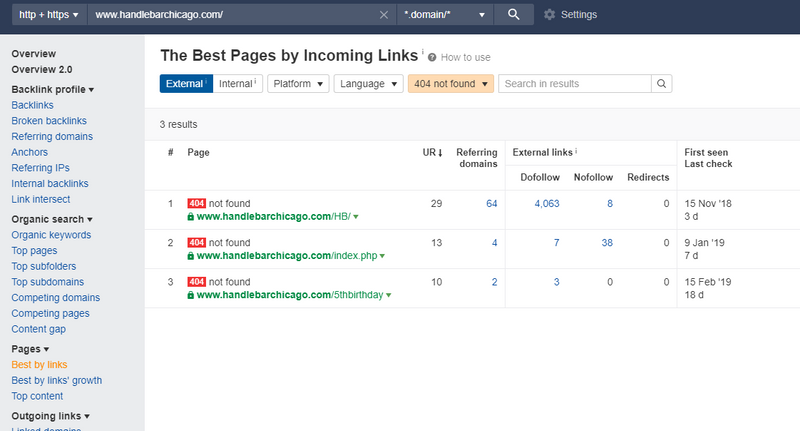800x431 pixels.
Task: Open Content gap report
Action: (x=39, y=329)
